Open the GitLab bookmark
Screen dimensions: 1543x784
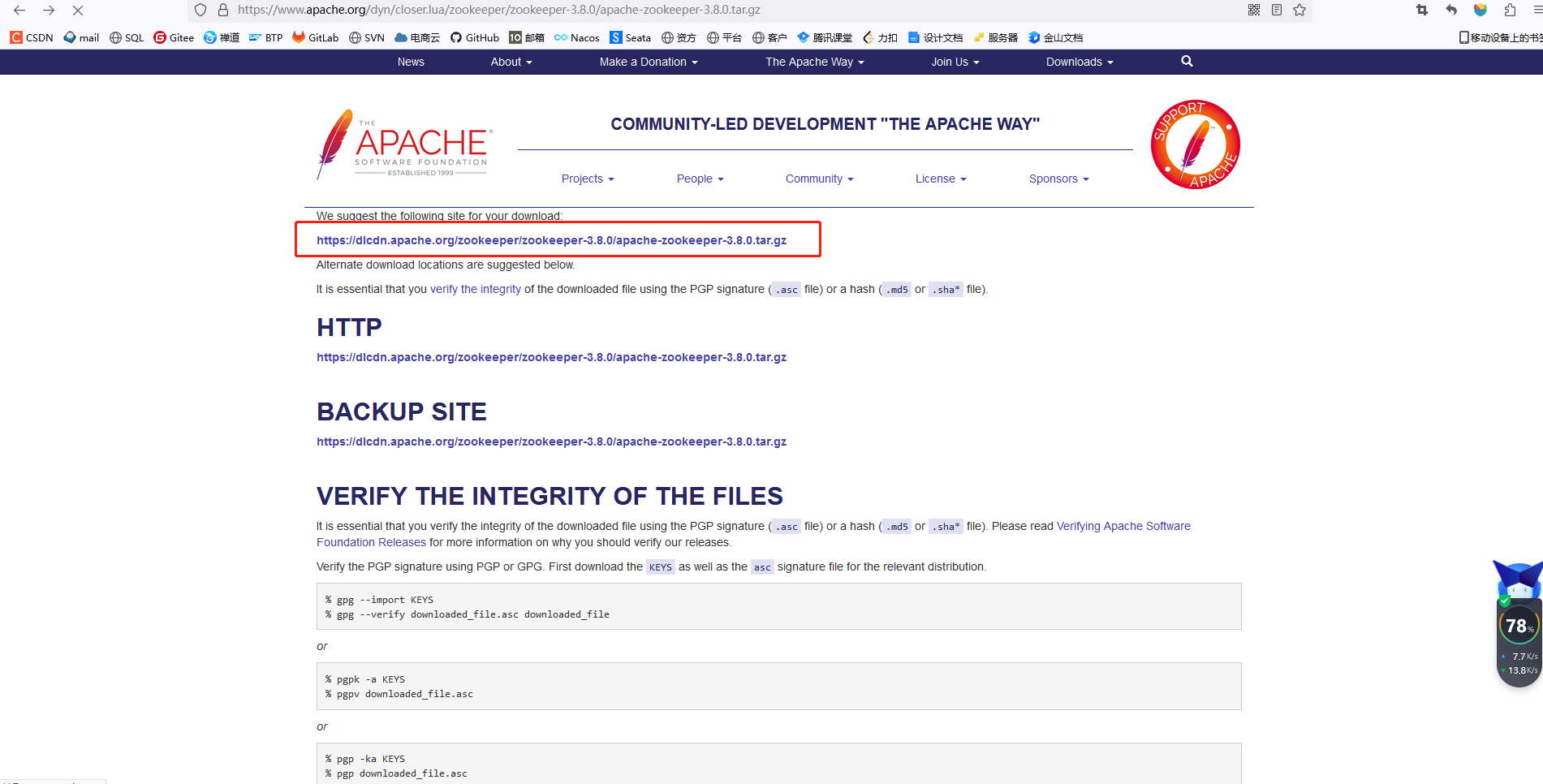click(x=316, y=37)
